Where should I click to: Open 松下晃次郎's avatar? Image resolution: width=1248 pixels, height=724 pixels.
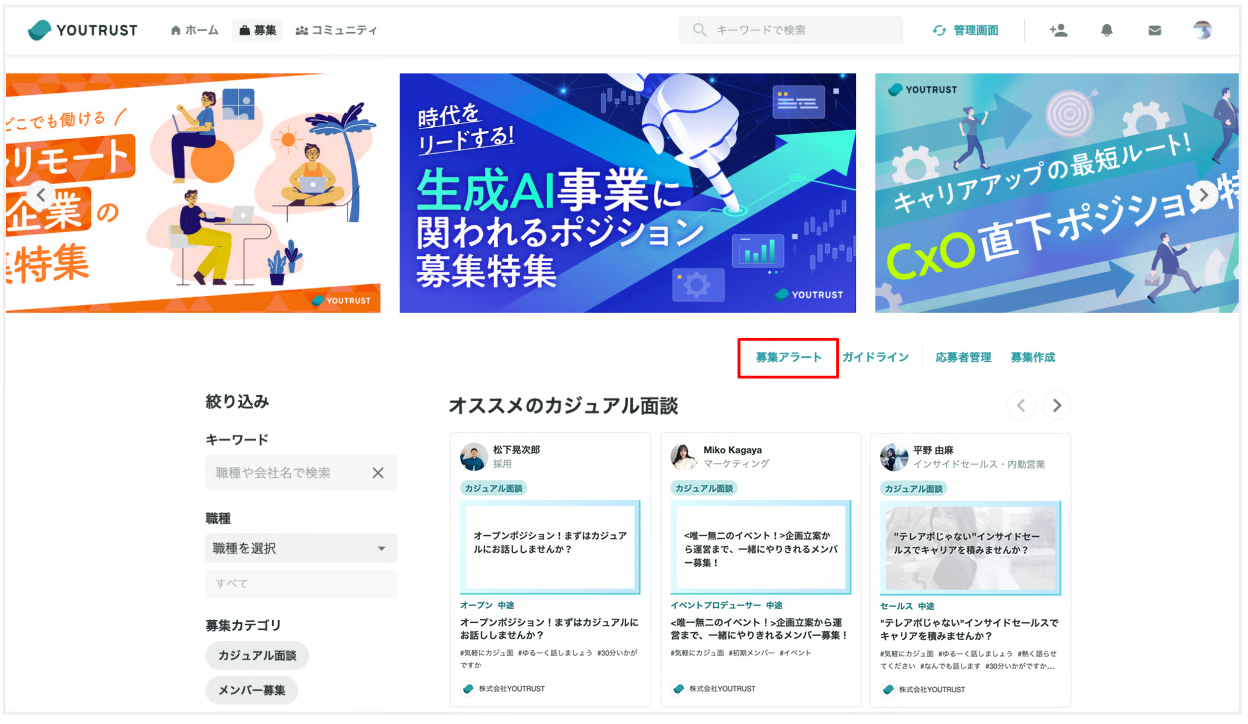(474, 457)
